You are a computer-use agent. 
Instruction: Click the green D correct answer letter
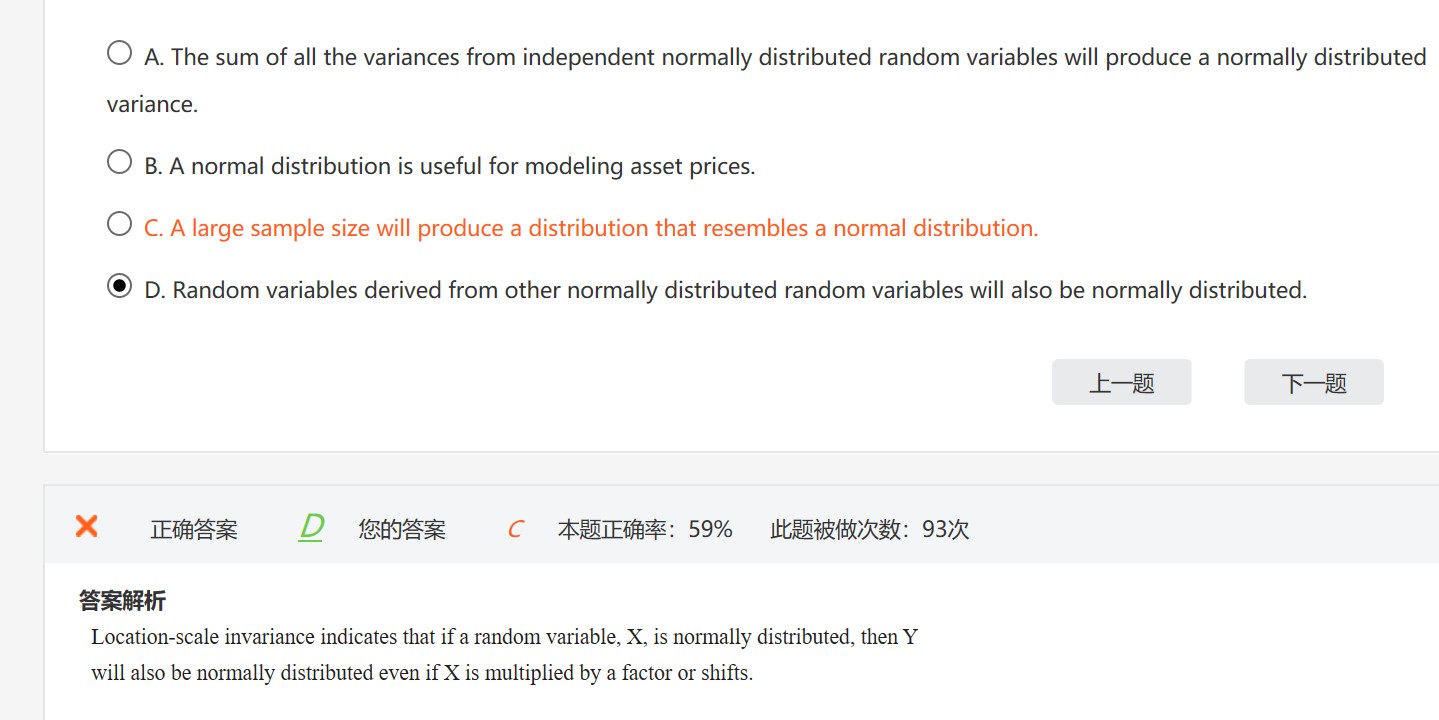click(x=312, y=527)
